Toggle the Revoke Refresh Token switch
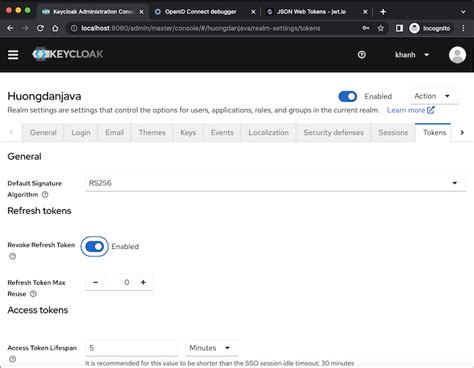This screenshot has height=368, width=474. pos(94,247)
